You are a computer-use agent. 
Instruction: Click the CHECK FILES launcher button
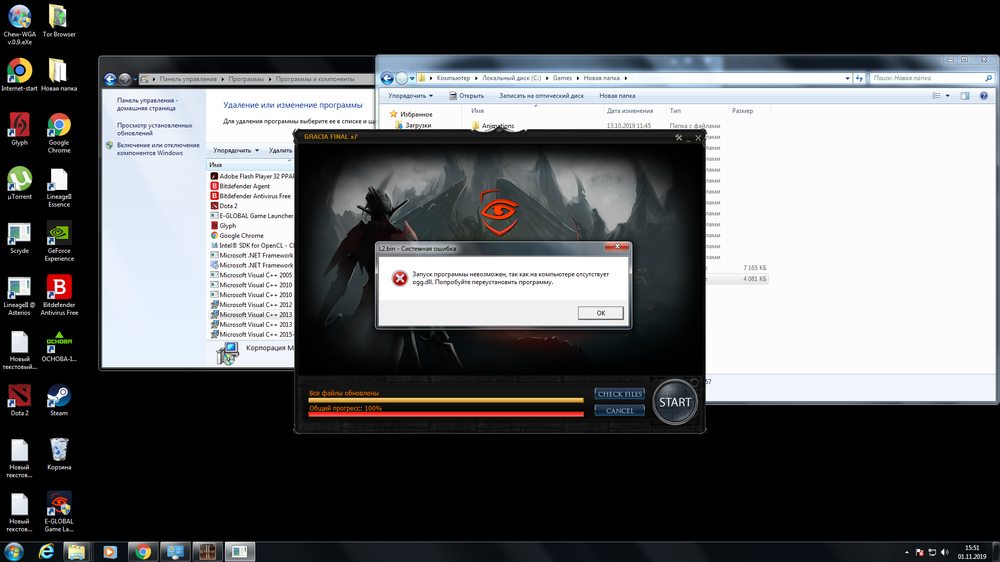point(619,394)
